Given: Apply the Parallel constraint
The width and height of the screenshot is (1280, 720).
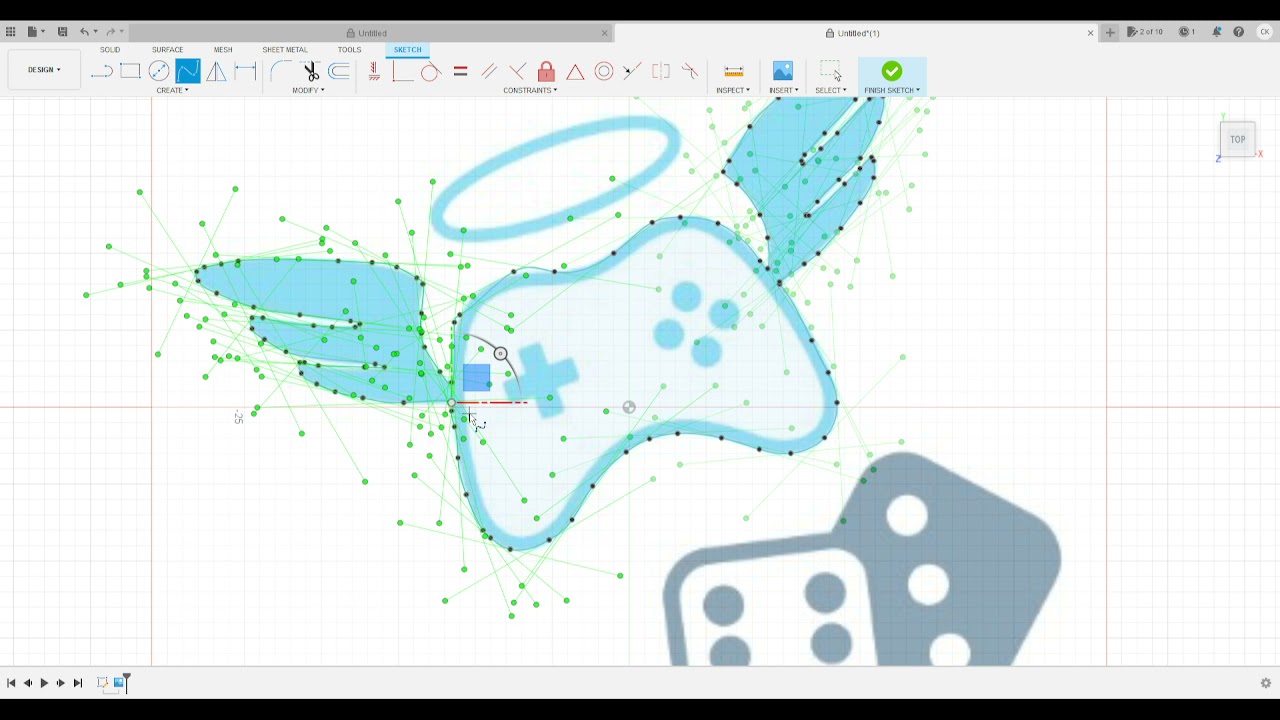Looking at the screenshot, I should pos(489,71).
